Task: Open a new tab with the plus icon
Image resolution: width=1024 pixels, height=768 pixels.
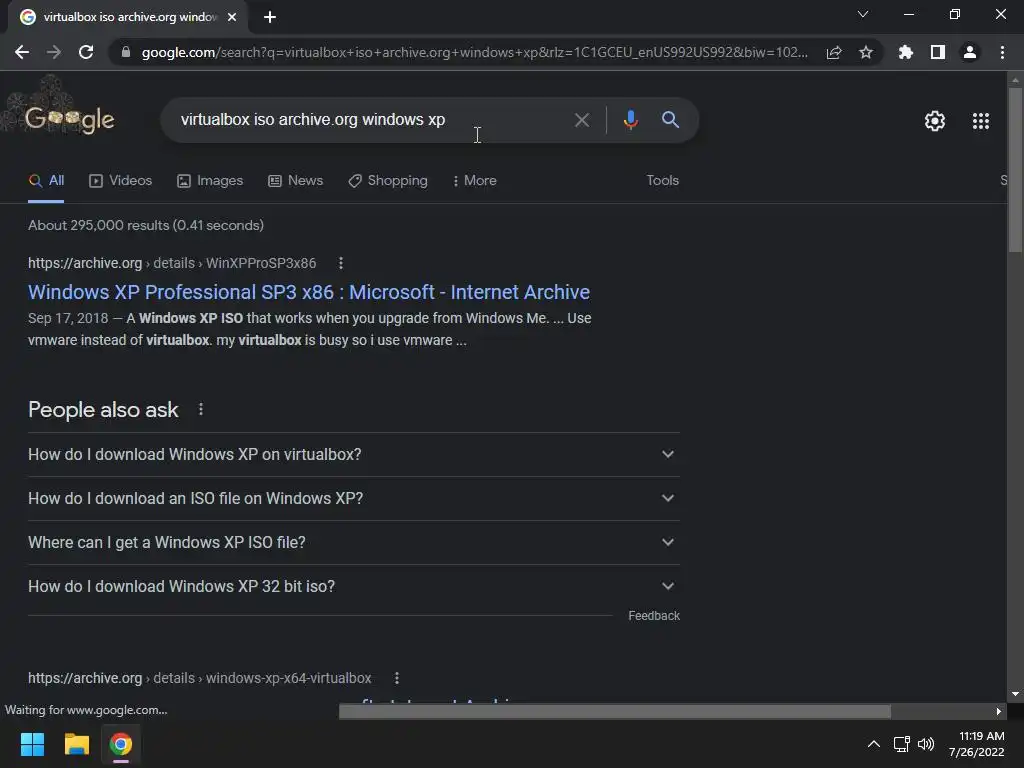Action: pos(270,17)
